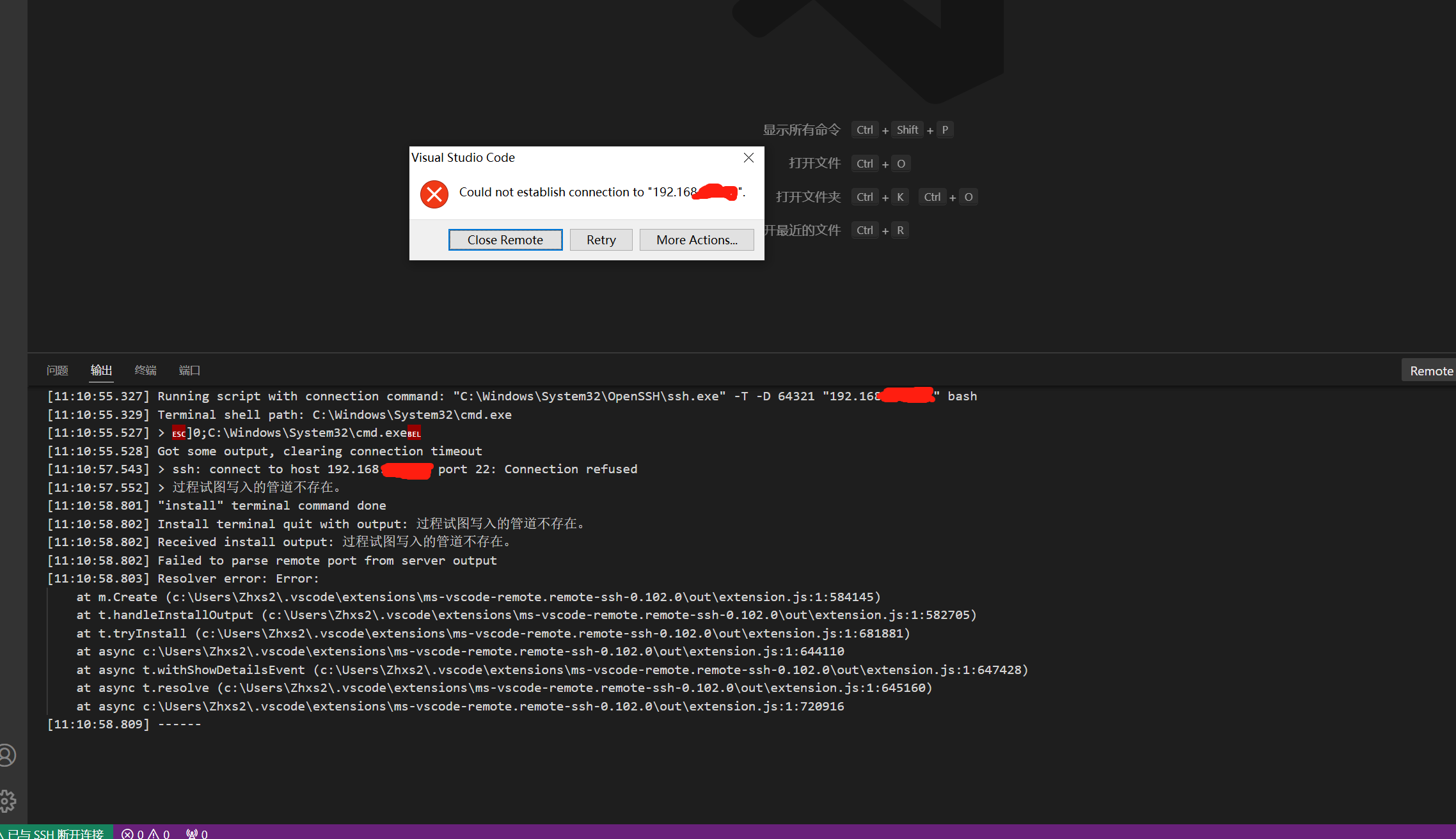
Task: Open the Manage gear icon
Action: point(7,801)
